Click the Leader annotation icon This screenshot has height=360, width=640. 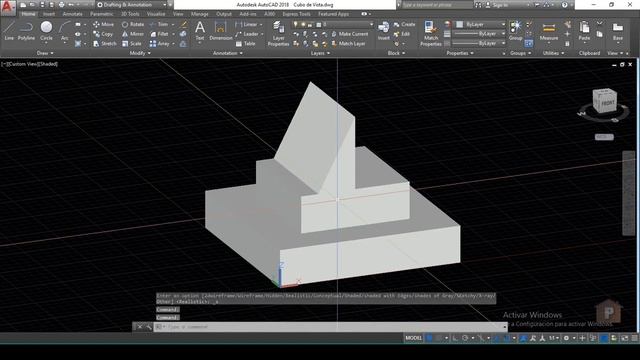pos(239,34)
